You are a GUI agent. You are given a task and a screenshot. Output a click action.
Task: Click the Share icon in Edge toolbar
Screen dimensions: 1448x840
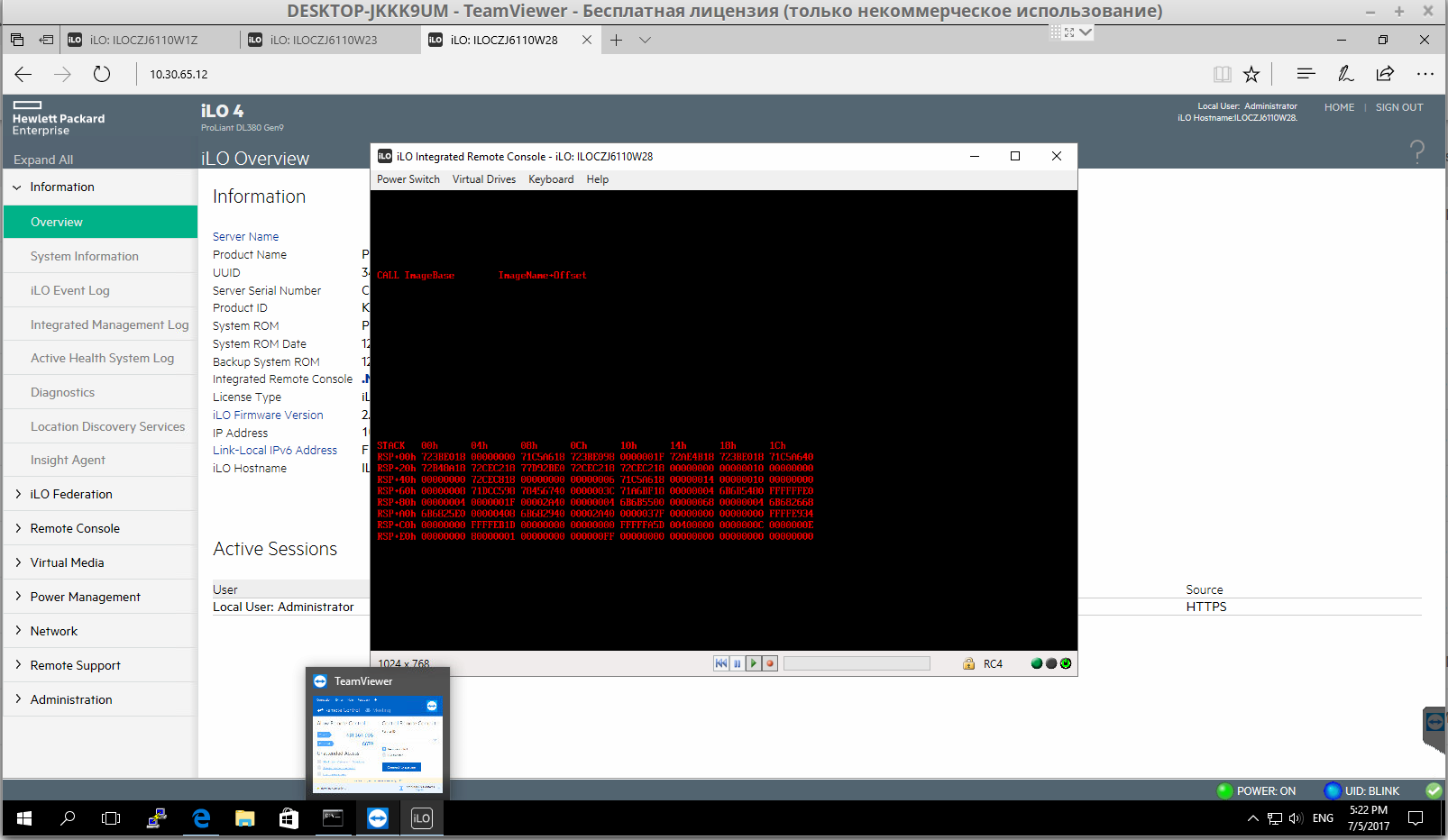1385,74
